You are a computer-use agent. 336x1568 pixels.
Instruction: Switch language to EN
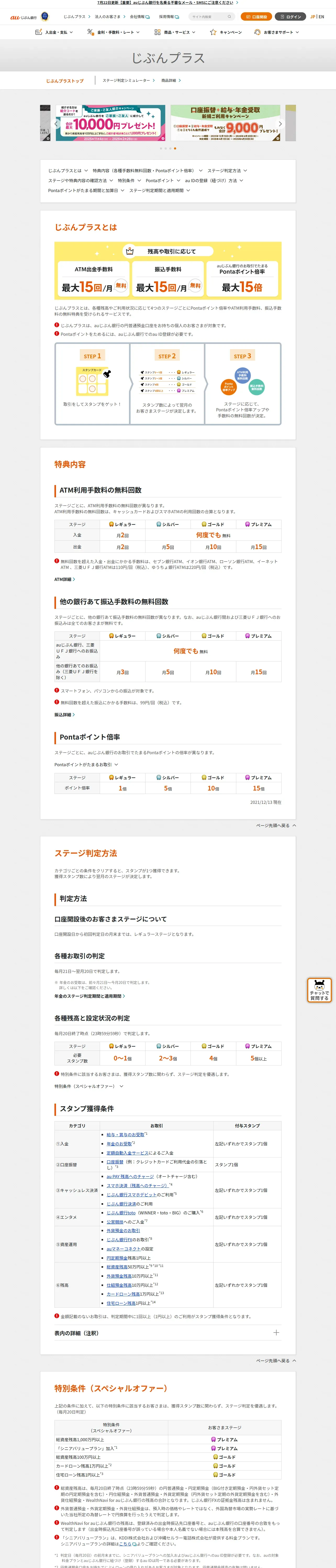point(321,17)
